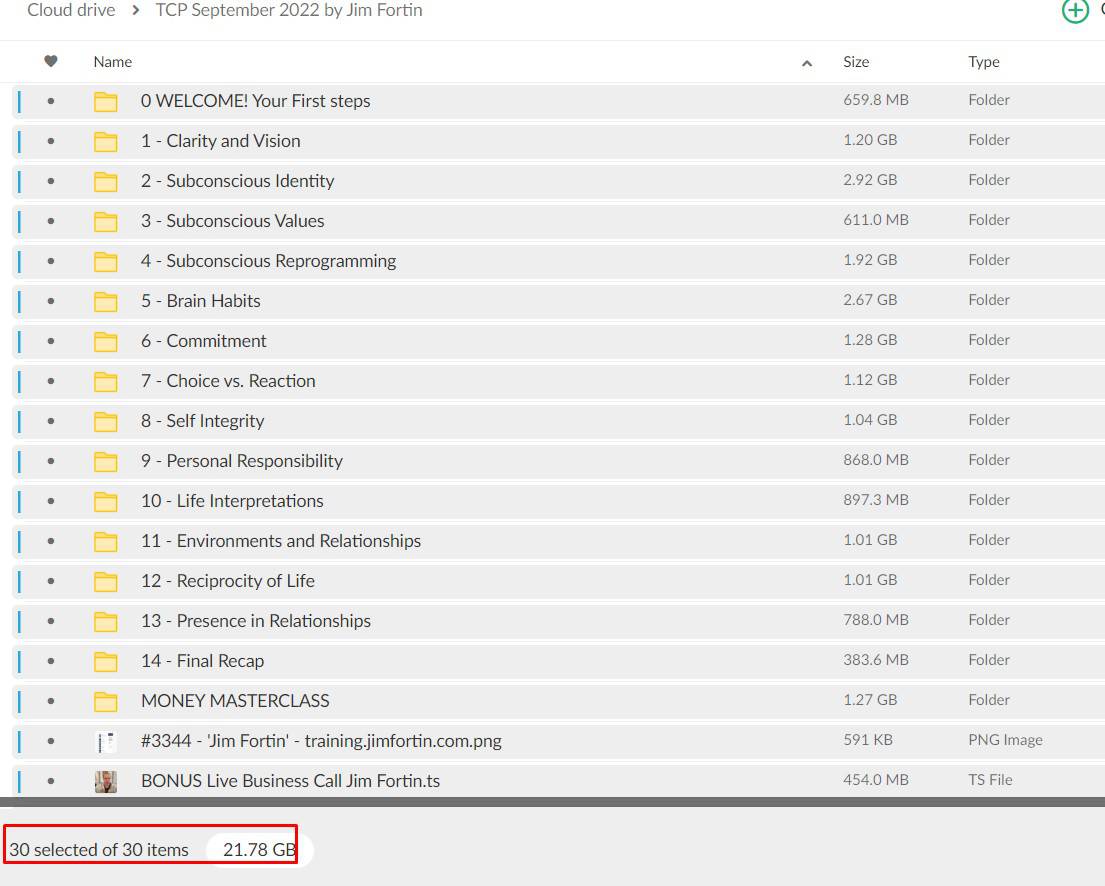The height and width of the screenshot is (886, 1105).
Task: Click the green plus add icon
Action: 1075,11
